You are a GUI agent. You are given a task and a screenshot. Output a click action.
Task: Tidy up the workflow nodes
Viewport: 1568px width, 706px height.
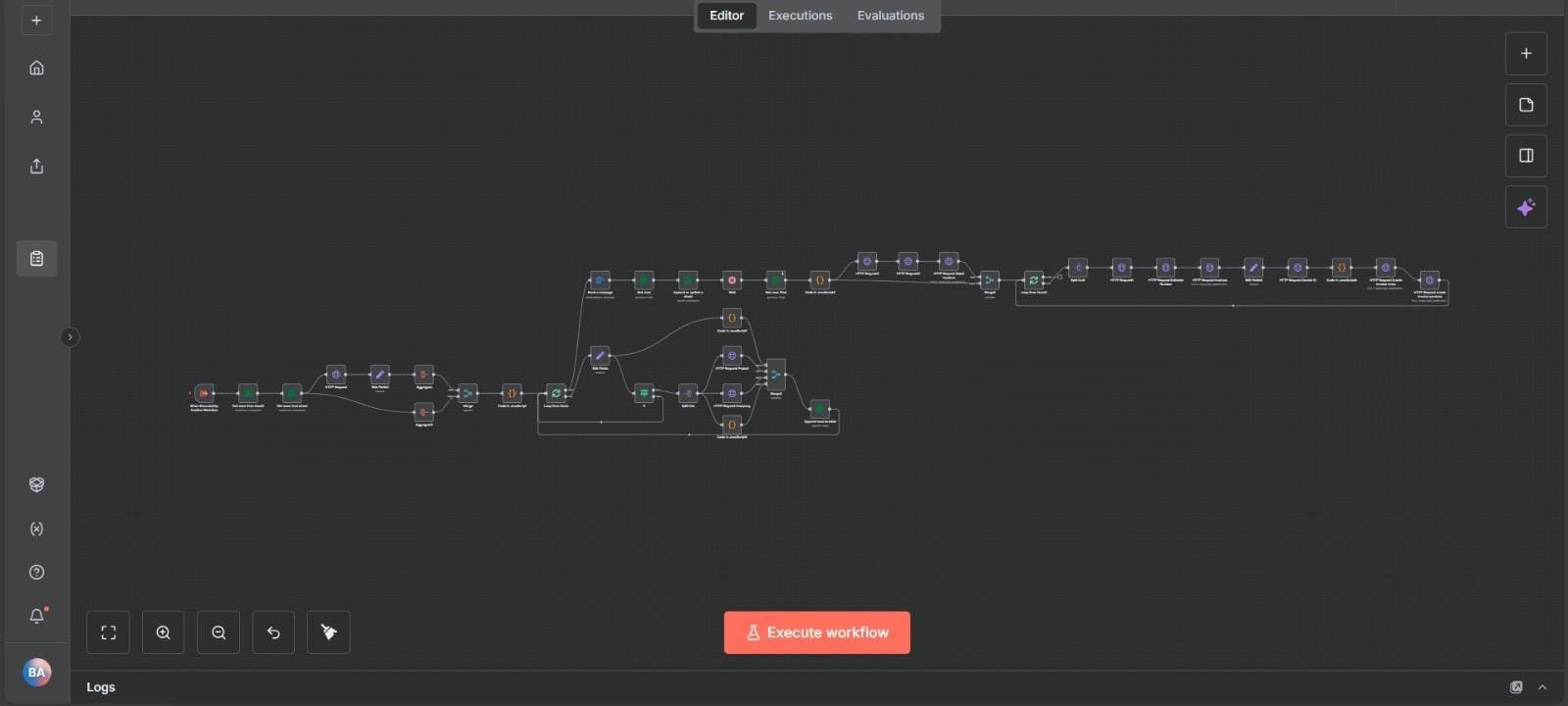point(328,632)
